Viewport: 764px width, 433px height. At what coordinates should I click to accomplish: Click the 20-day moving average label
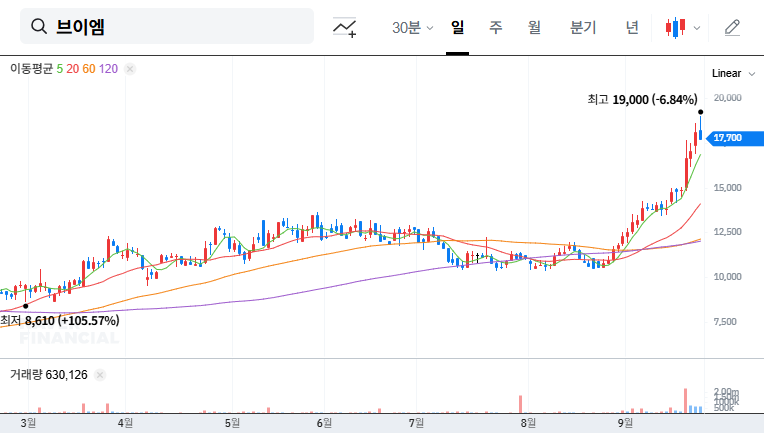point(73,69)
